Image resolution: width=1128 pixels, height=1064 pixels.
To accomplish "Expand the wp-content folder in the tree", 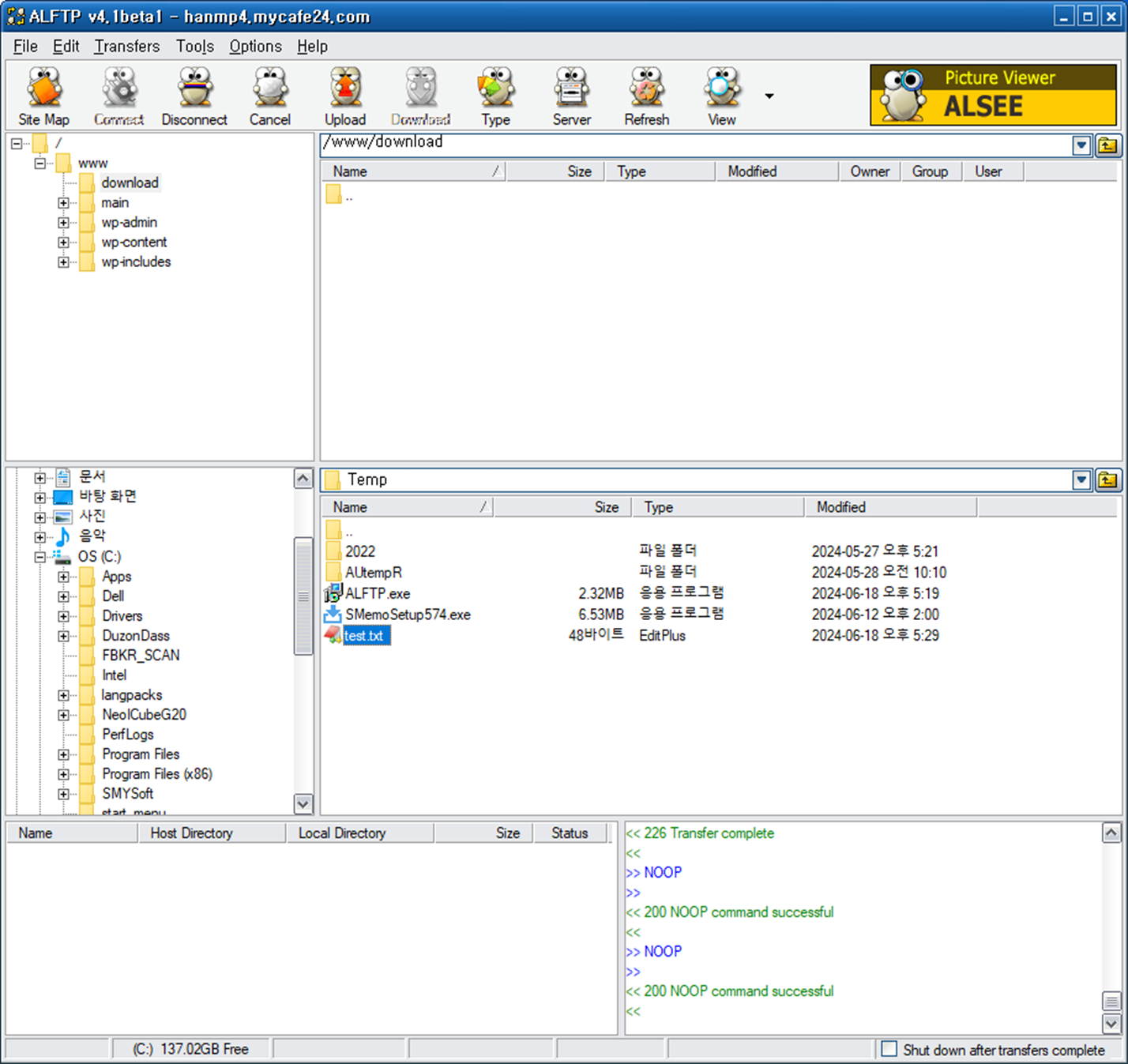I will coord(64,242).
